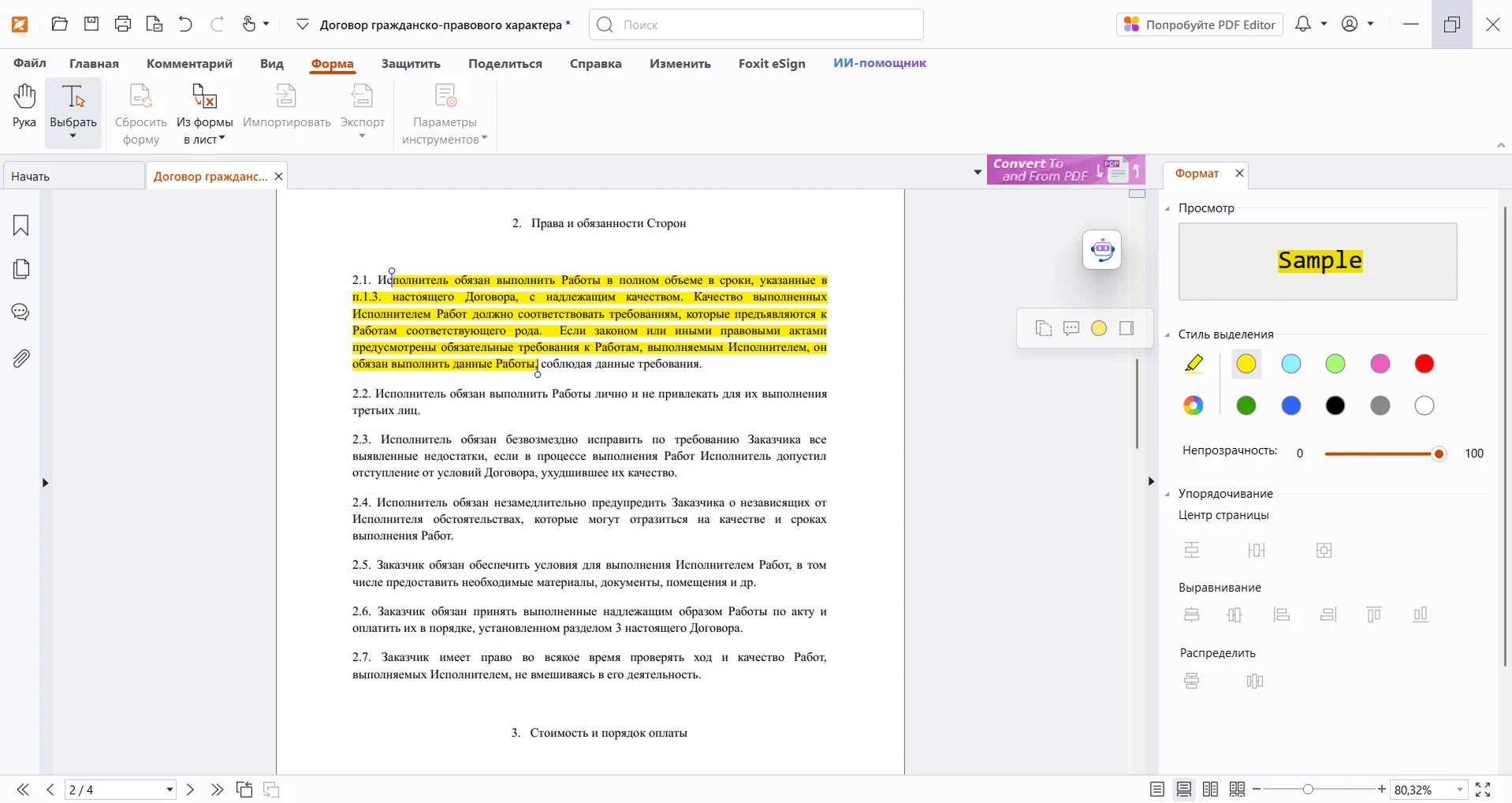Select highlighter pen style icon
This screenshot has width=1512, height=803.
[x=1194, y=364]
